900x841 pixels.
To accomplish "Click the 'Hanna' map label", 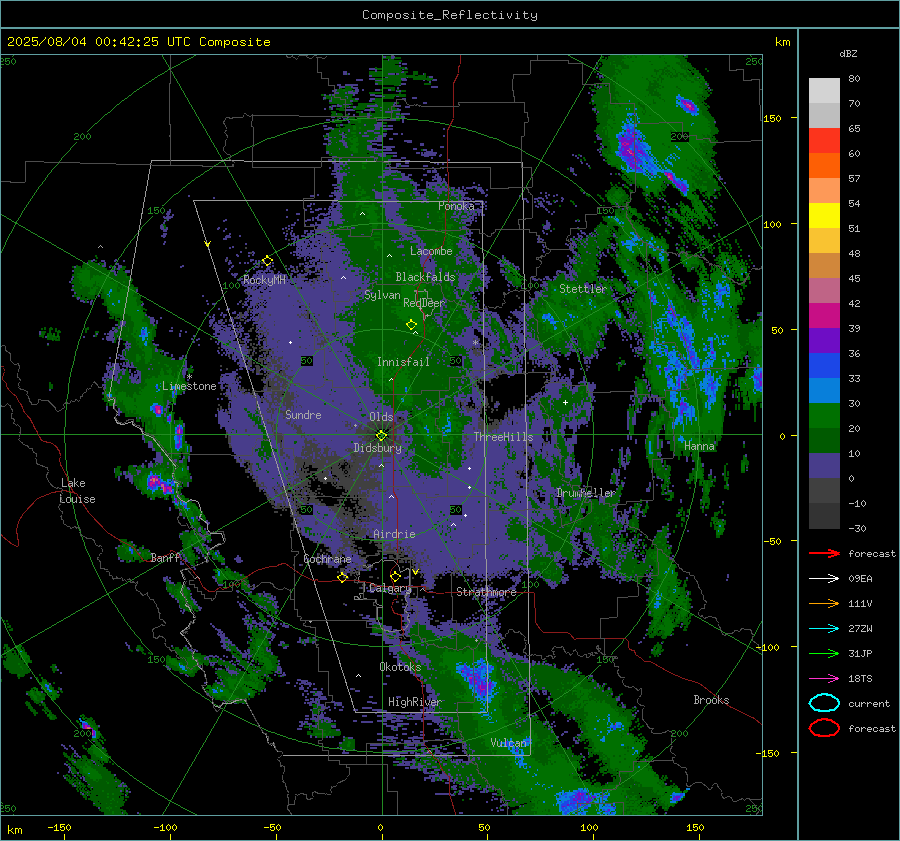I will pos(699,446).
